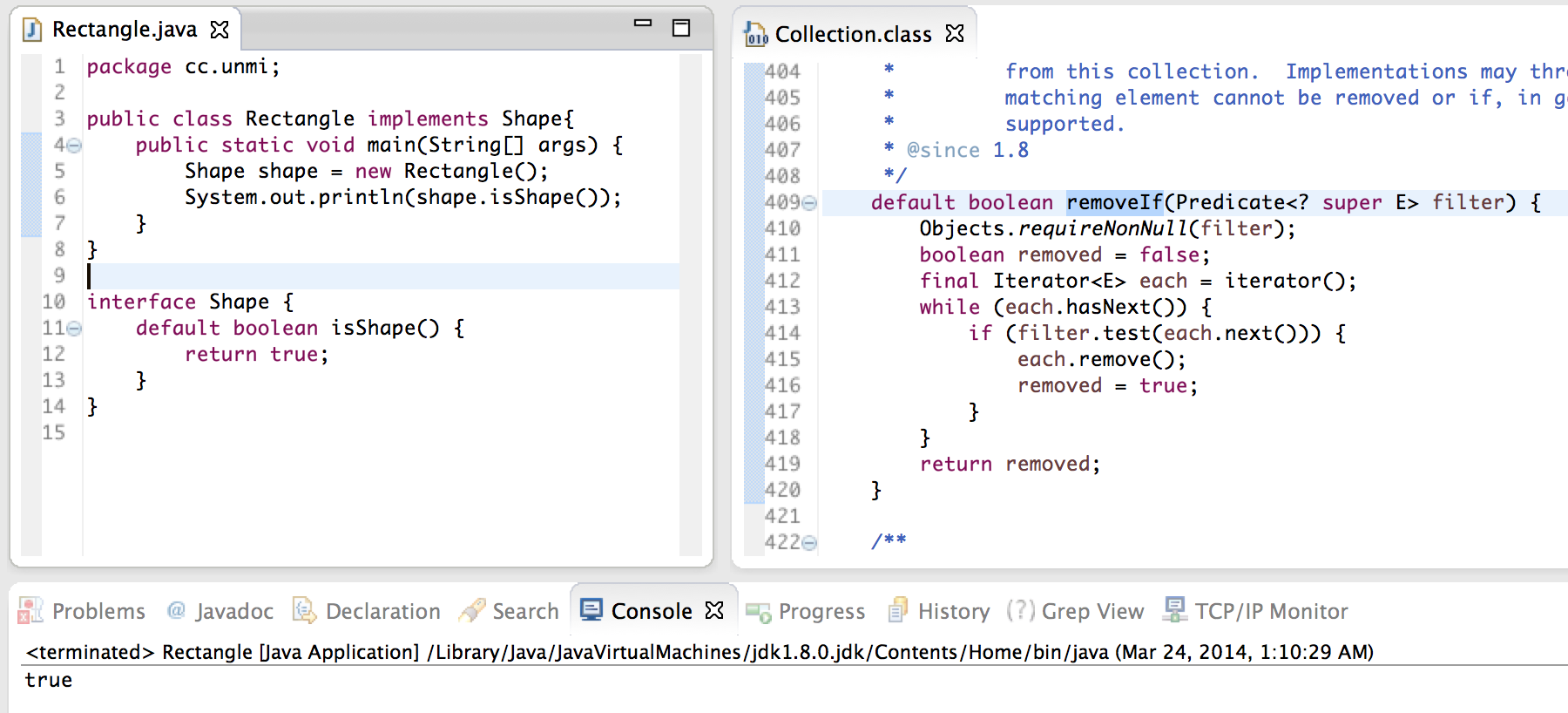Screen dimensions: 1568x713
Task: Collapse the main method at line 4
Action: tap(75, 146)
